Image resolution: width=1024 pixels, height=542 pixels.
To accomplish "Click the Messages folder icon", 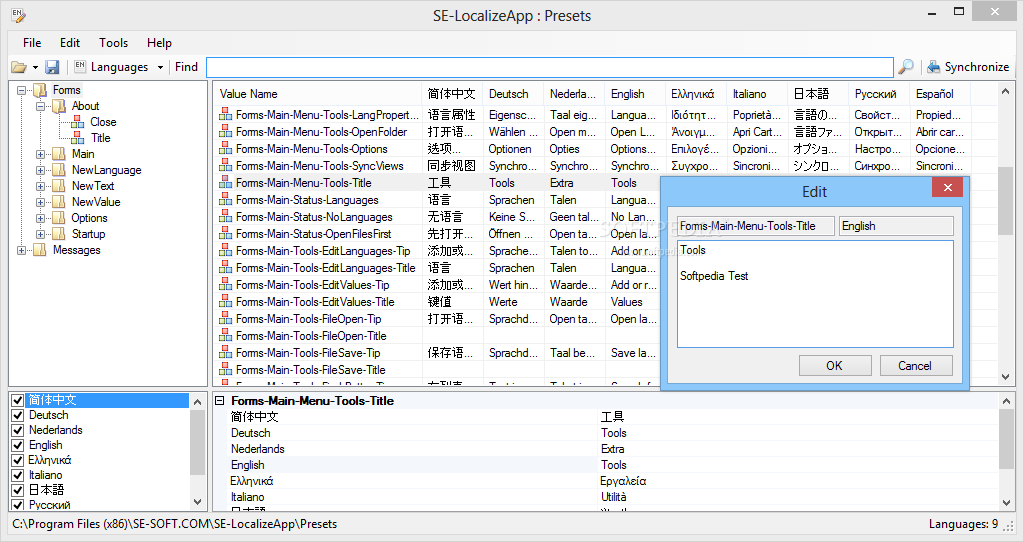I will 40,250.
